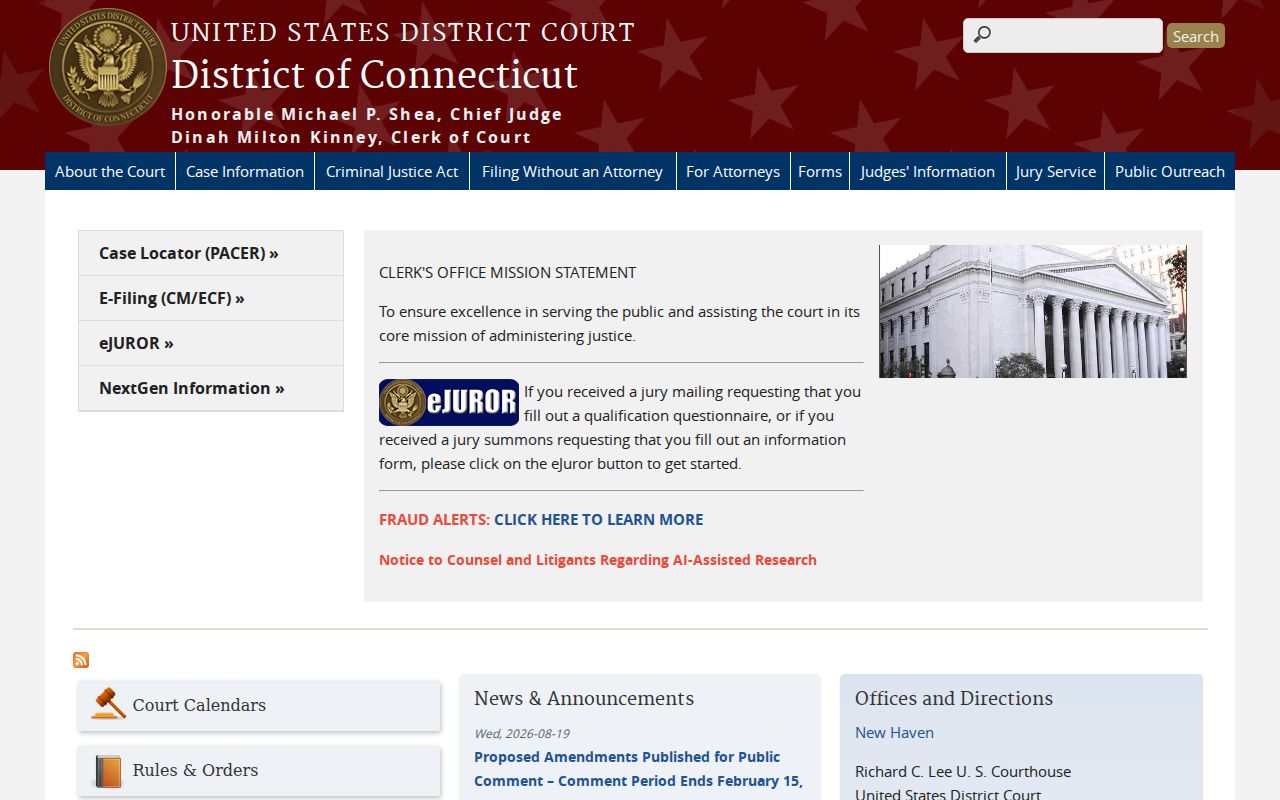Open the Case Information menu
The width and height of the screenshot is (1280, 800).
(x=245, y=171)
